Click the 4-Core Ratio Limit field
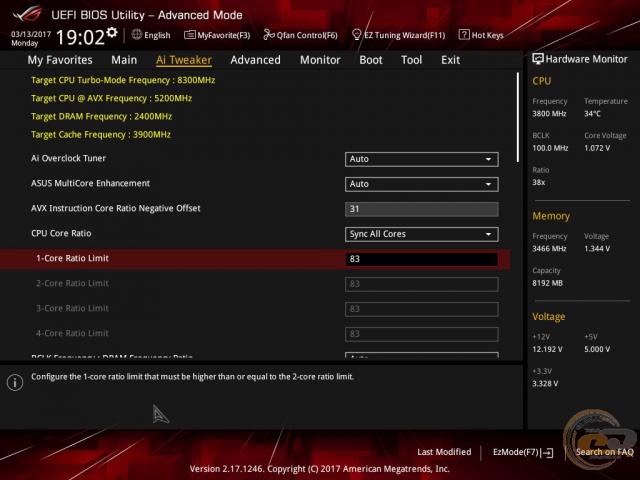640x480 pixels. (x=422, y=334)
